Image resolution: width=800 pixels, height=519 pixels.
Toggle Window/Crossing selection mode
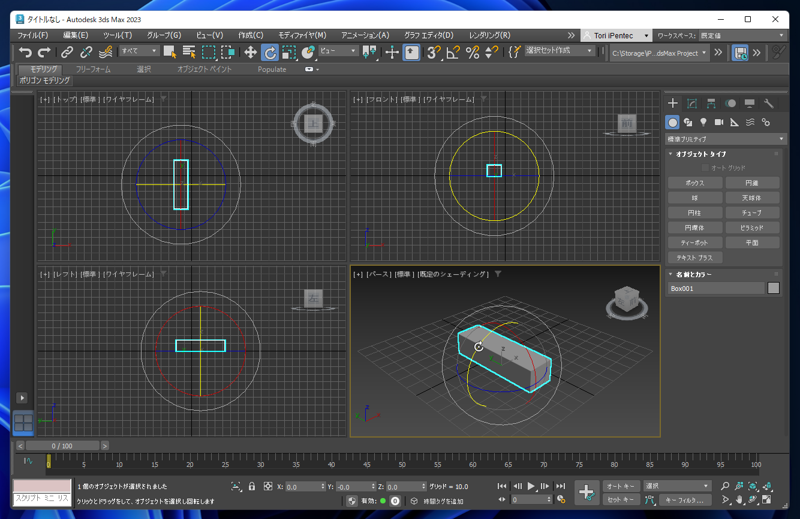[228, 52]
